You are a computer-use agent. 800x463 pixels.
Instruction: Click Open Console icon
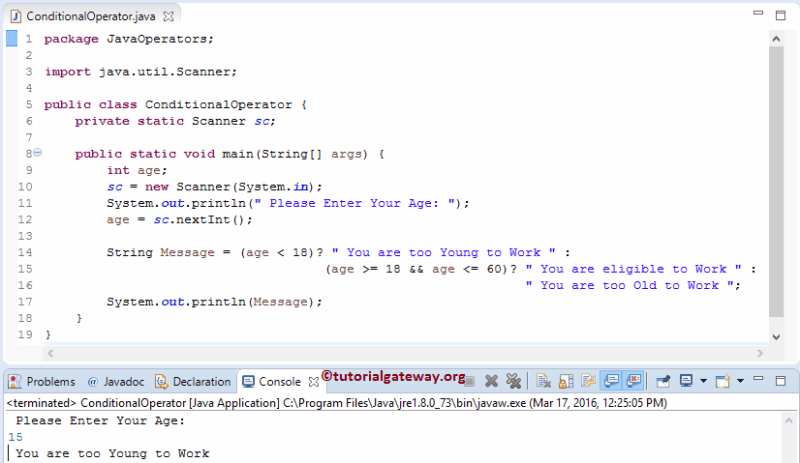tap(722, 381)
